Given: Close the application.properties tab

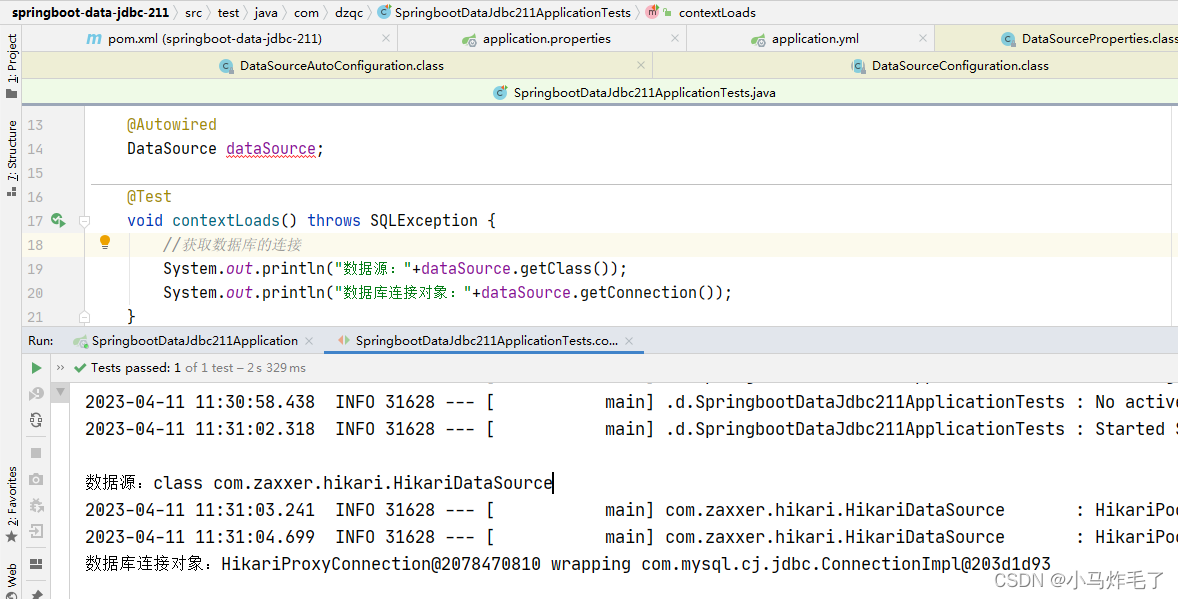Looking at the screenshot, I should click(x=675, y=38).
